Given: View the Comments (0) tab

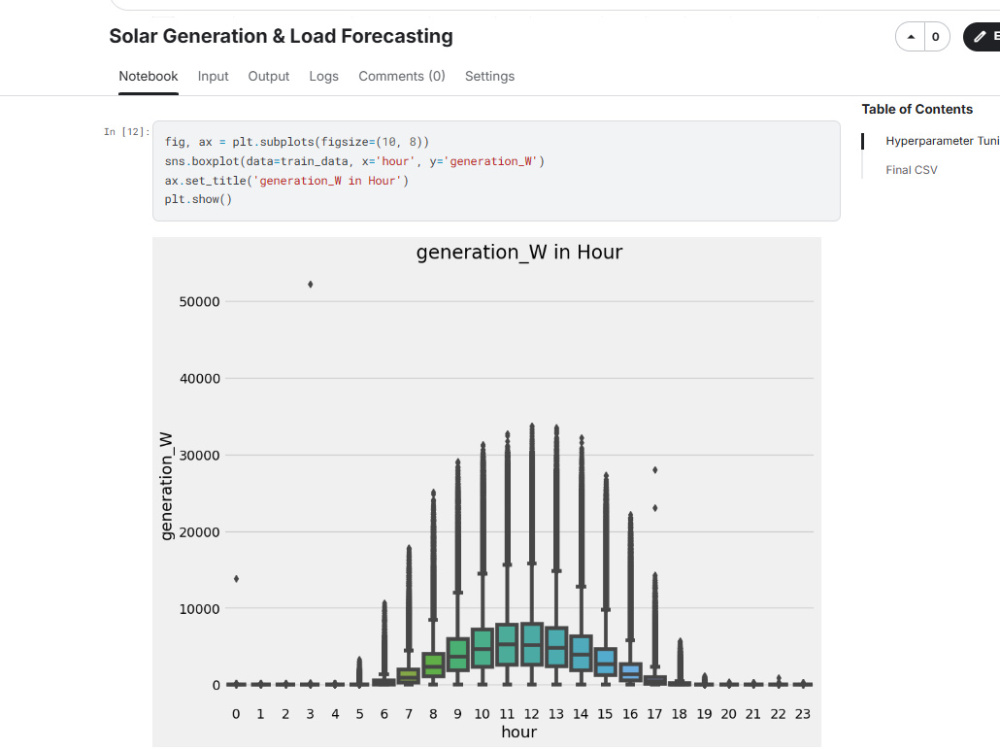Looking at the screenshot, I should pyautogui.click(x=401, y=77).
